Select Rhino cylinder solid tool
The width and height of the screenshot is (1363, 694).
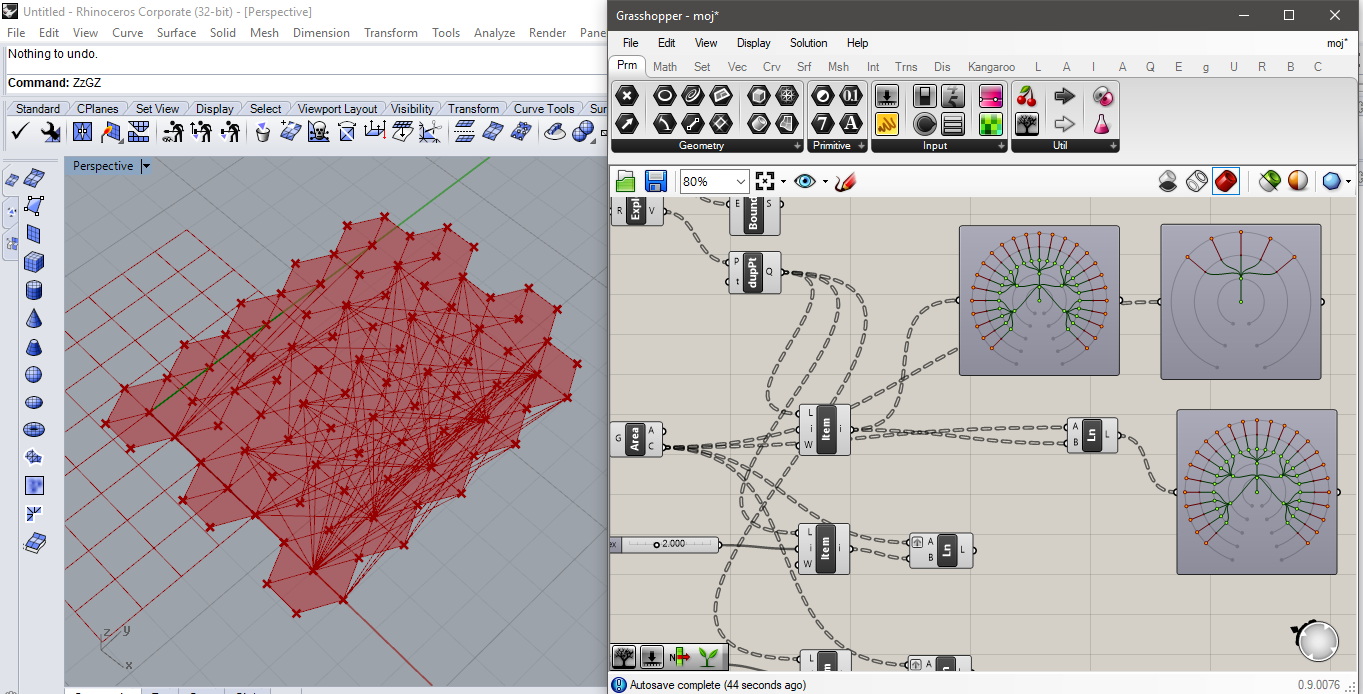click(x=34, y=291)
